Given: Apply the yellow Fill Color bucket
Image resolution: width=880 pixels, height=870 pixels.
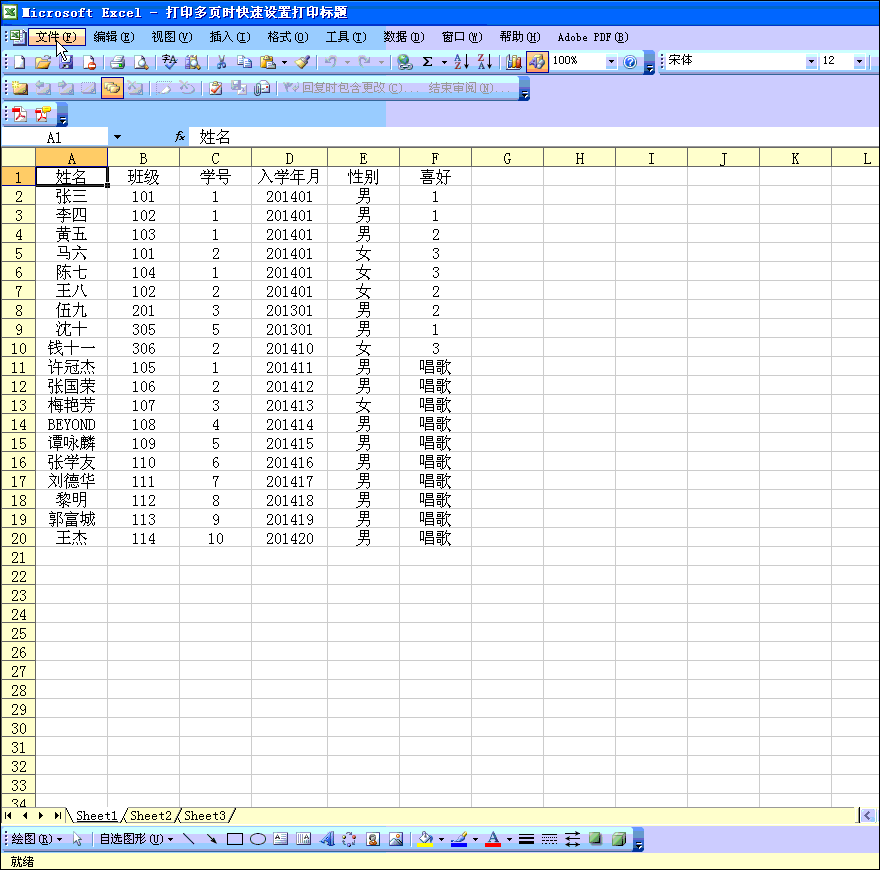Looking at the screenshot, I should point(424,839).
